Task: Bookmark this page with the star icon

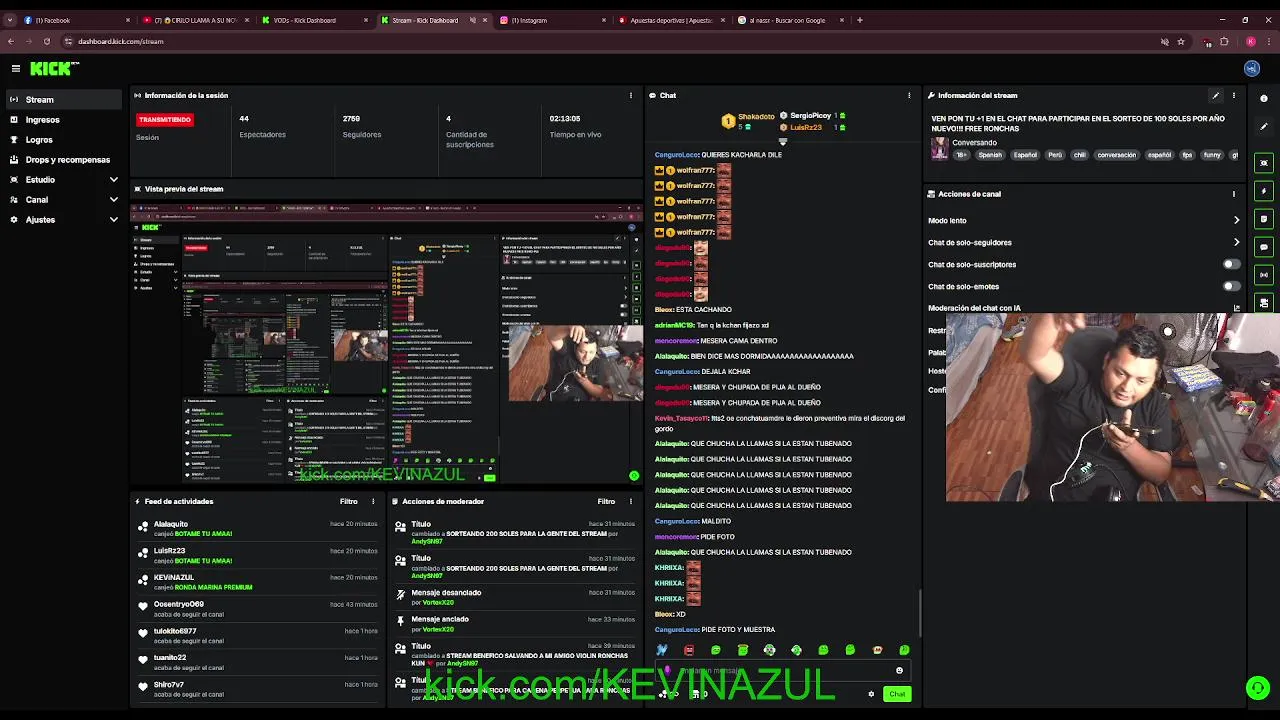Action: click(1181, 41)
